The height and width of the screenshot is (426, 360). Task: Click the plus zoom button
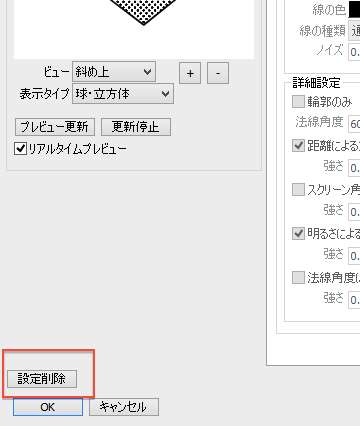coord(190,73)
